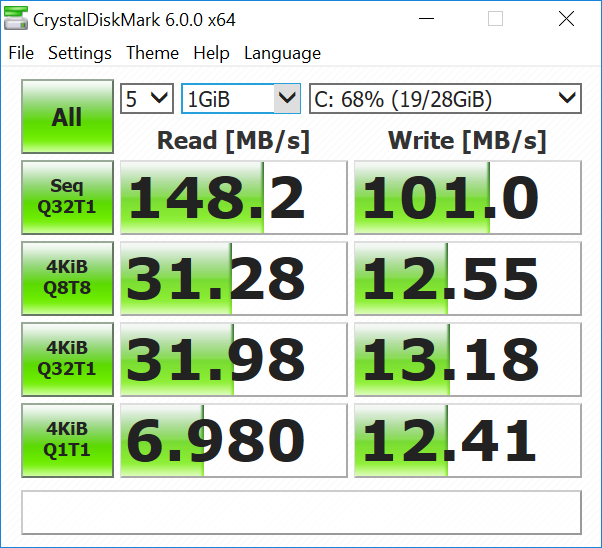Viewport: 602px width, 548px height.
Task: Select the Seq read result 148.2
Action: pos(234,197)
